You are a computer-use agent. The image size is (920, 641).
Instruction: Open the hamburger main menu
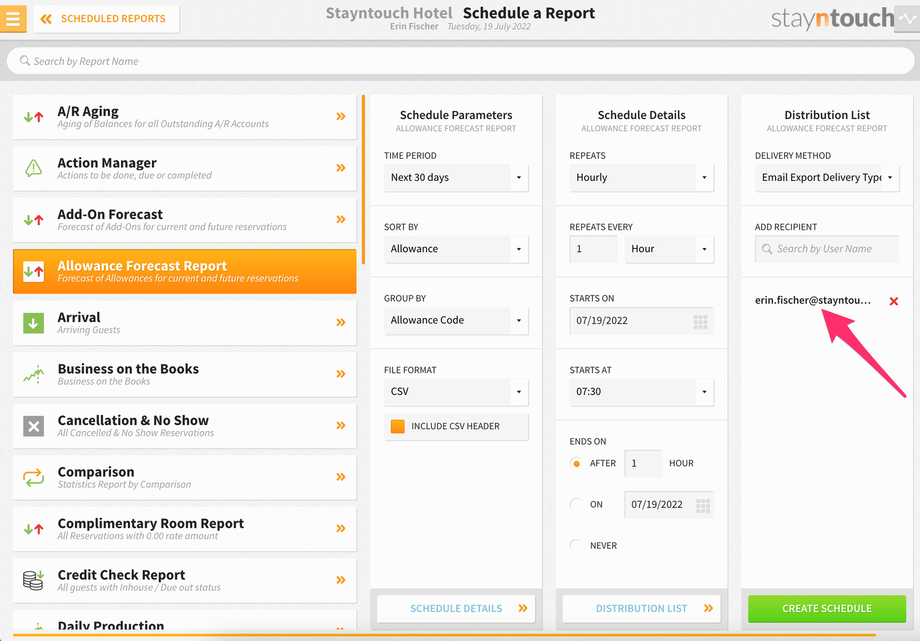[13, 18]
